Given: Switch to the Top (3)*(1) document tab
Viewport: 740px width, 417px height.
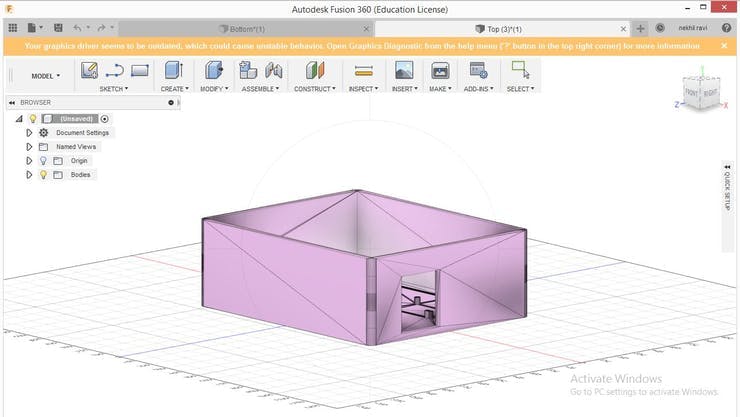Looking at the screenshot, I should pyautogui.click(x=503, y=29).
